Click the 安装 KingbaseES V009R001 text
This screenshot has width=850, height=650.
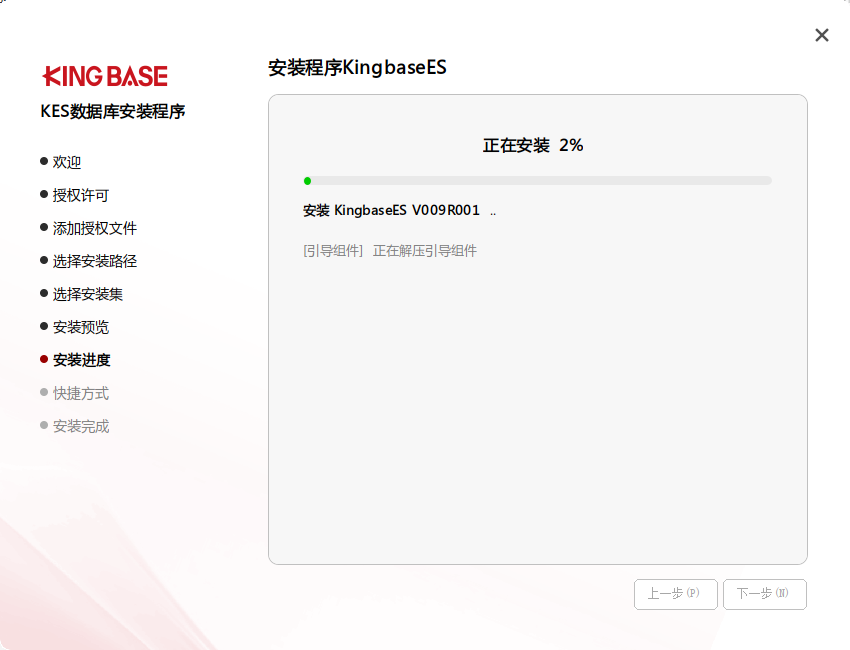point(391,210)
